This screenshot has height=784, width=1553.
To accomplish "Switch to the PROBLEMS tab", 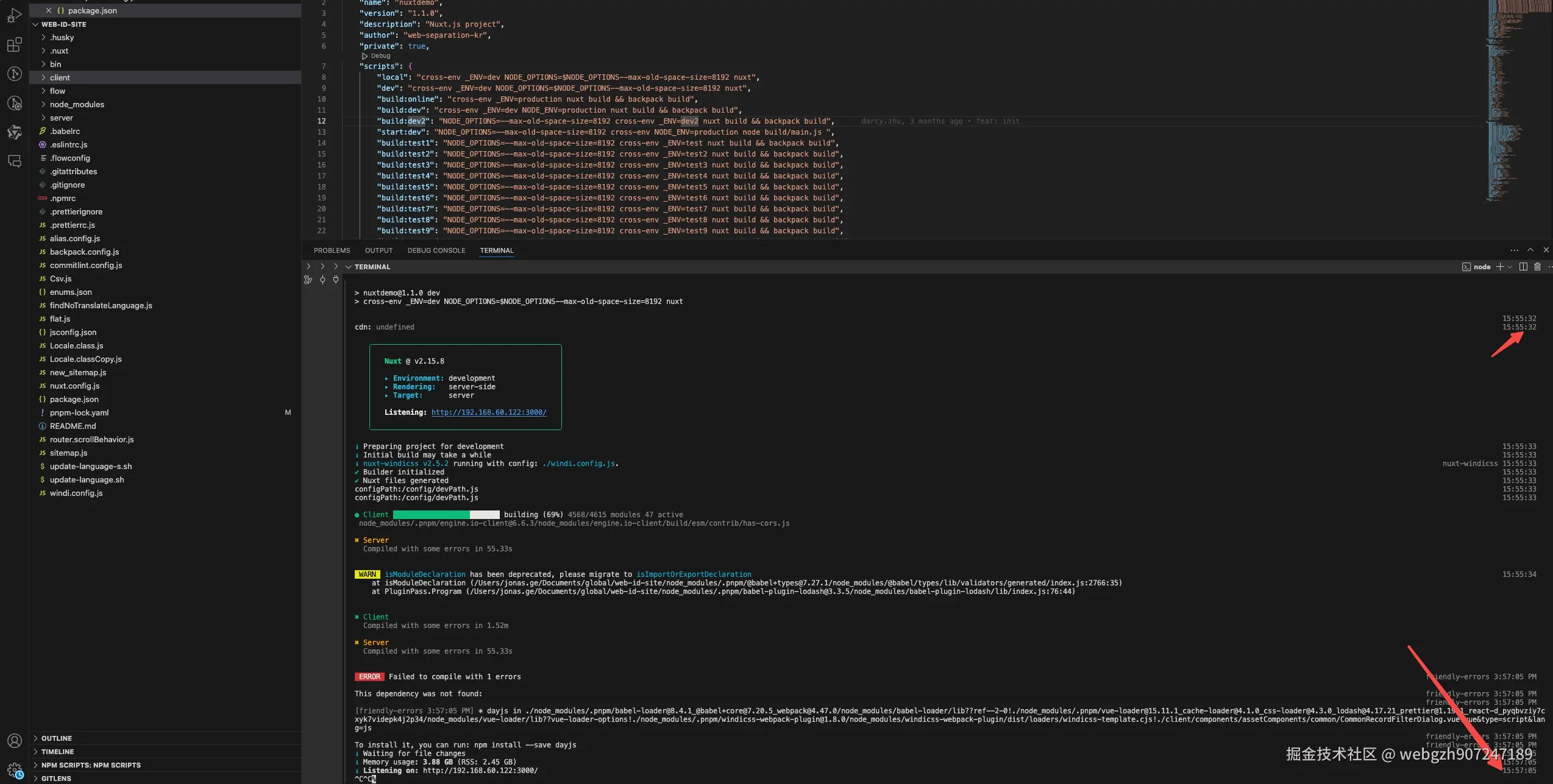I will (x=332, y=250).
